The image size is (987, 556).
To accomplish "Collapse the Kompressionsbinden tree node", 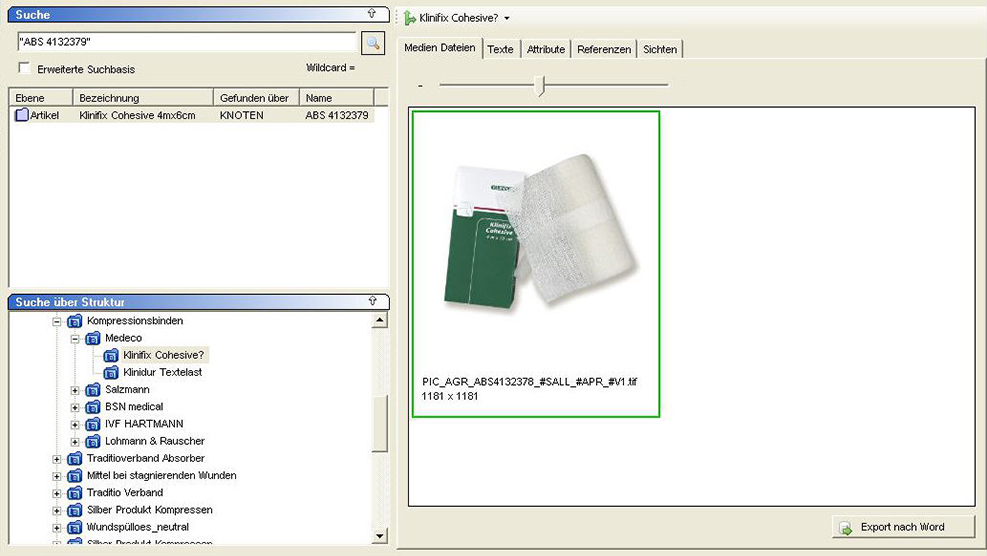I will (57, 322).
